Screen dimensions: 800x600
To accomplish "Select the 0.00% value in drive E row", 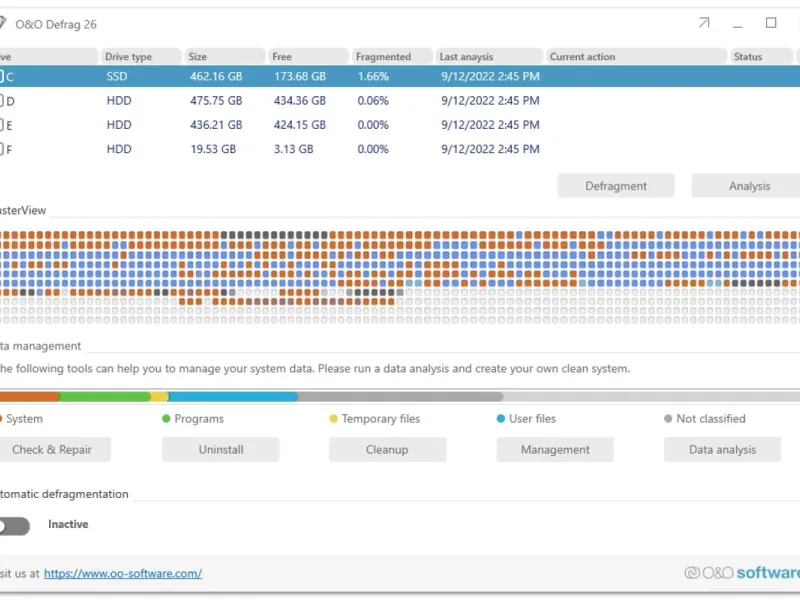I will (373, 125).
